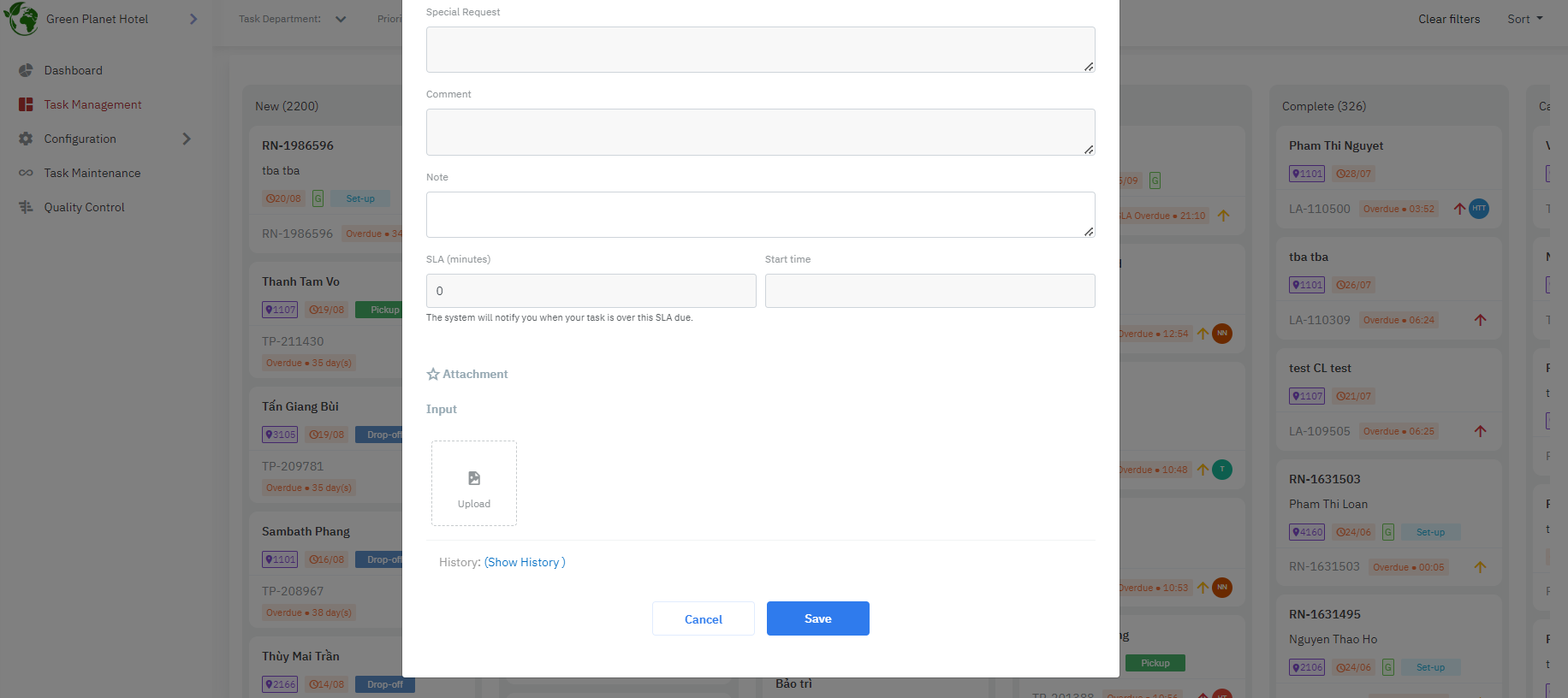The width and height of the screenshot is (1568, 698).
Task: Click the Show History link
Action: pyautogui.click(x=525, y=562)
